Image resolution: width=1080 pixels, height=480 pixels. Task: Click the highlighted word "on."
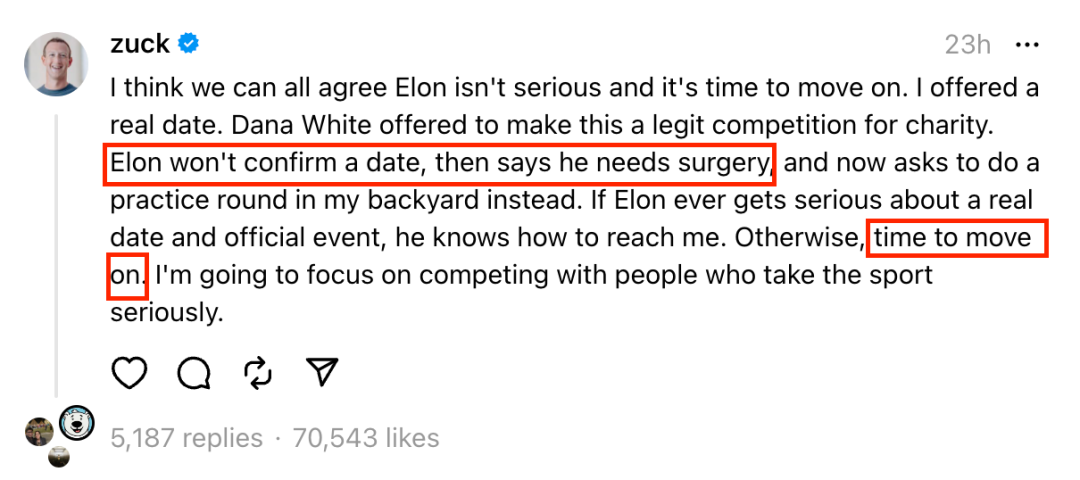128,276
